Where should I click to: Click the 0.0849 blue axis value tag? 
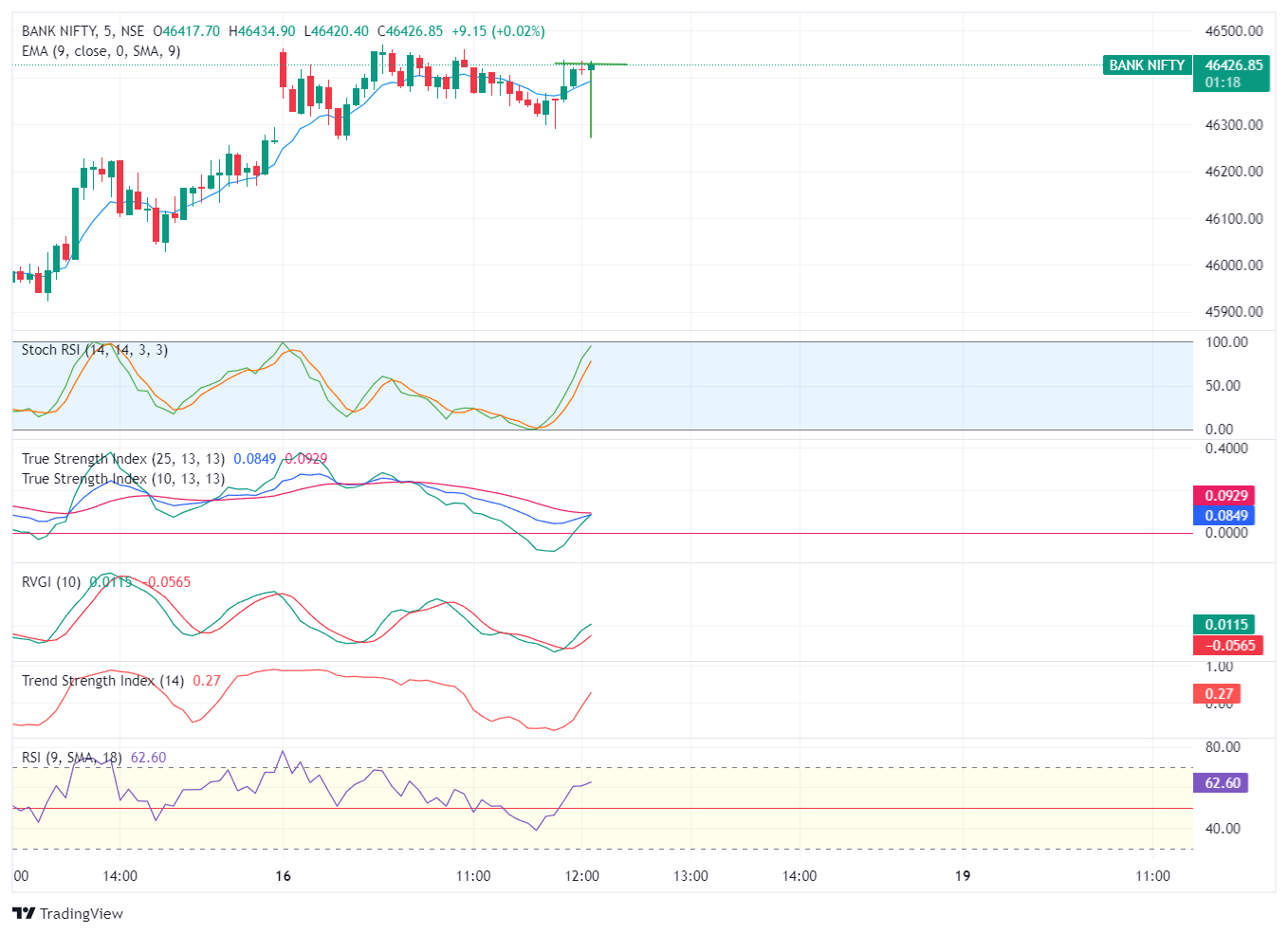pyautogui.click(x=1224, y=516)
